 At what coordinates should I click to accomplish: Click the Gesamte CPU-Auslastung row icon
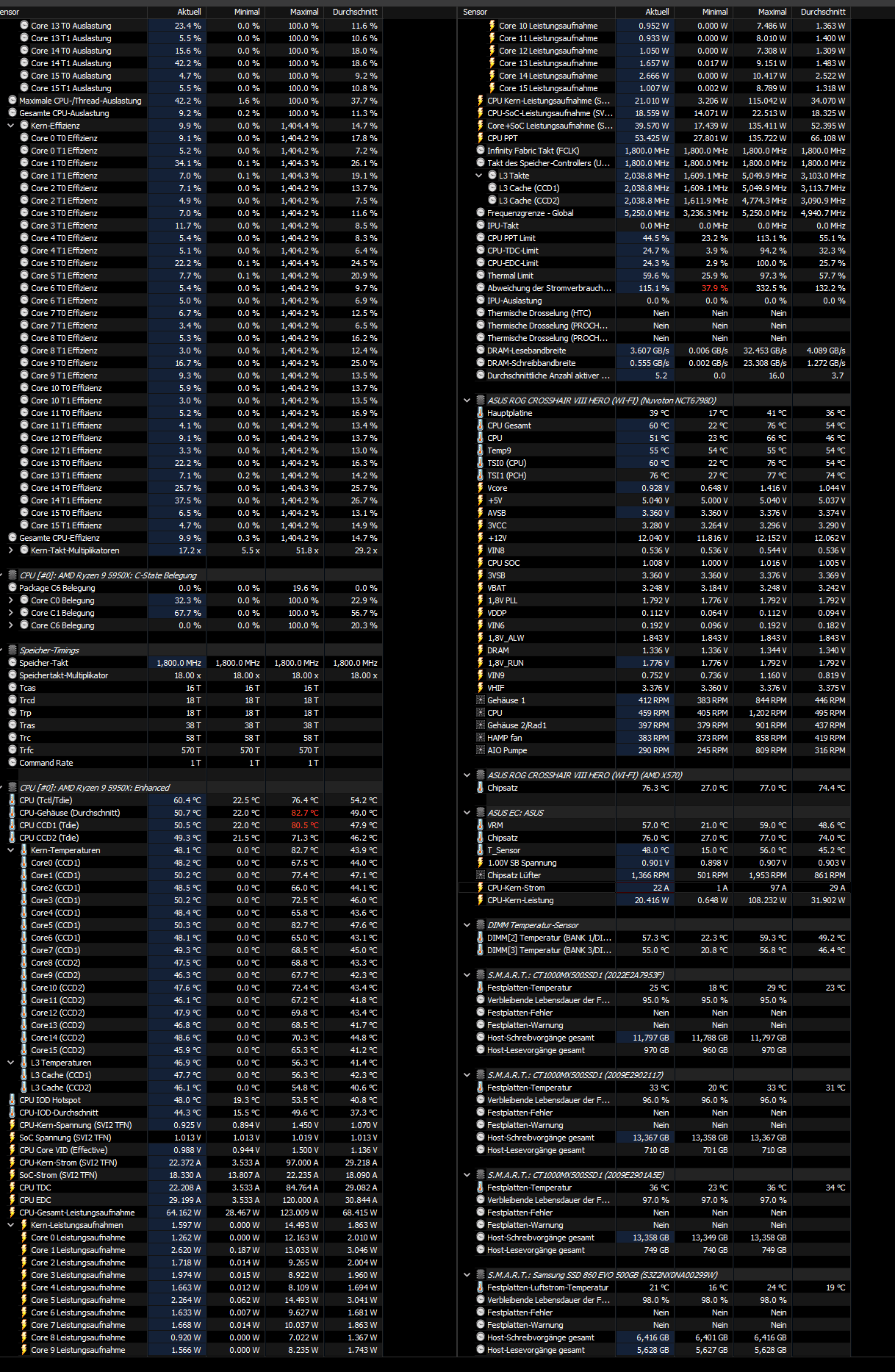[x=12, y=113]
